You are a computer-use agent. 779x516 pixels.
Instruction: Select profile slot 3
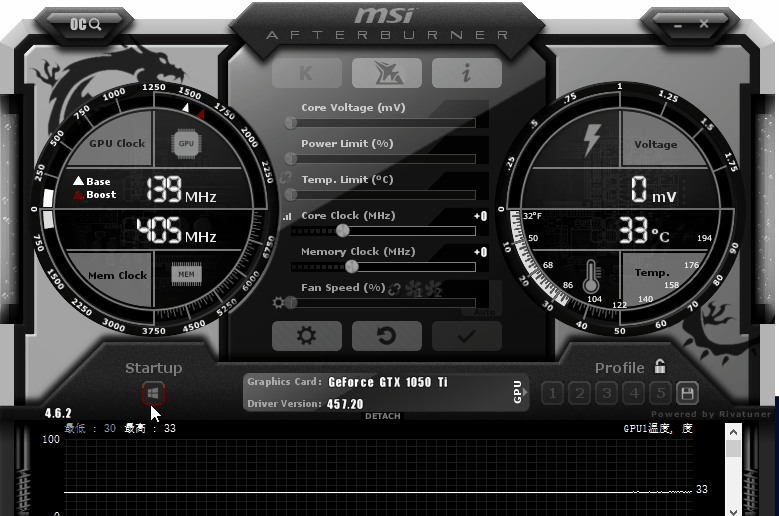click(607, 394)
